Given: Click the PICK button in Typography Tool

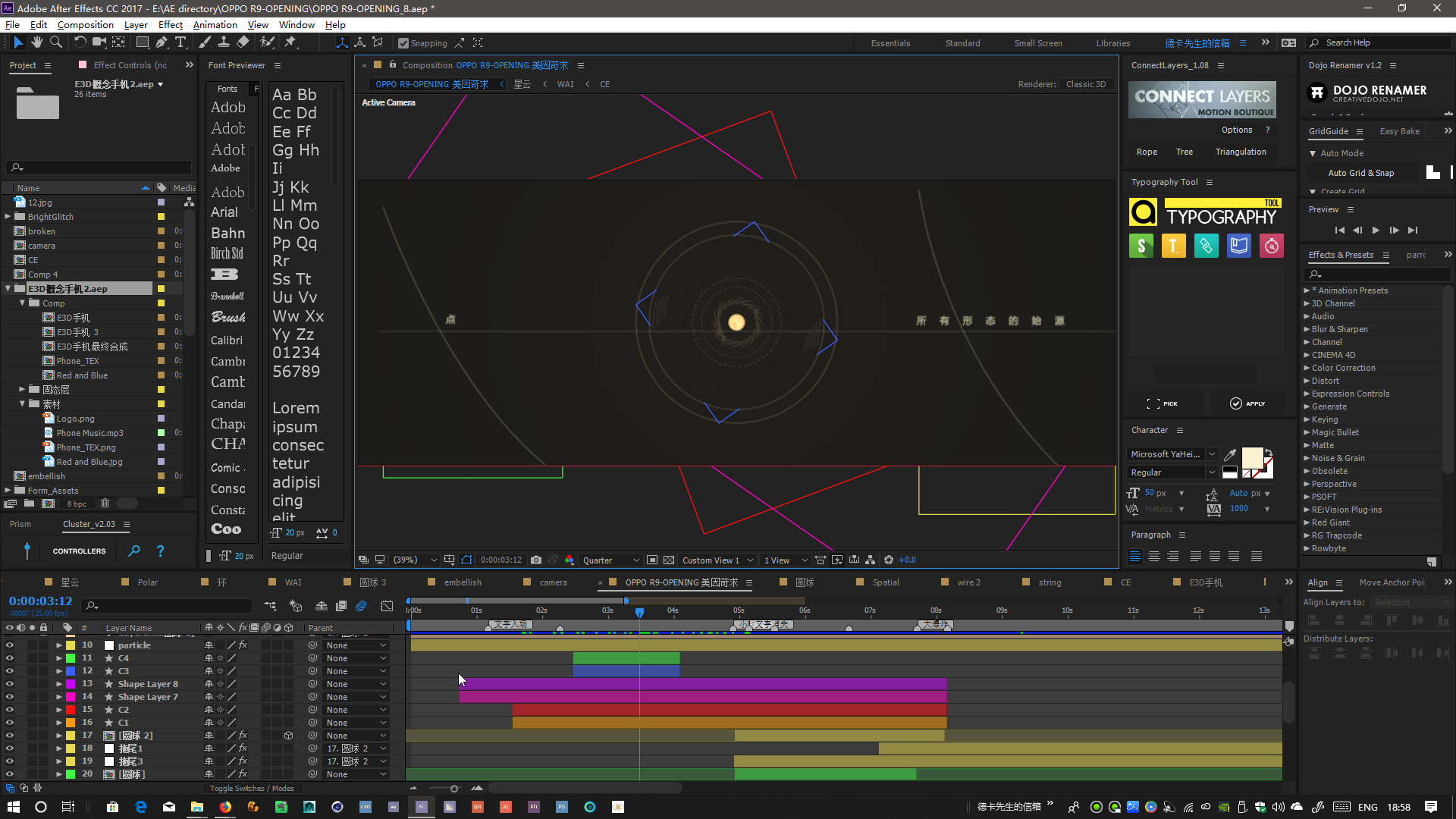Looking at the screenshot, I should tap(1163, 403).
